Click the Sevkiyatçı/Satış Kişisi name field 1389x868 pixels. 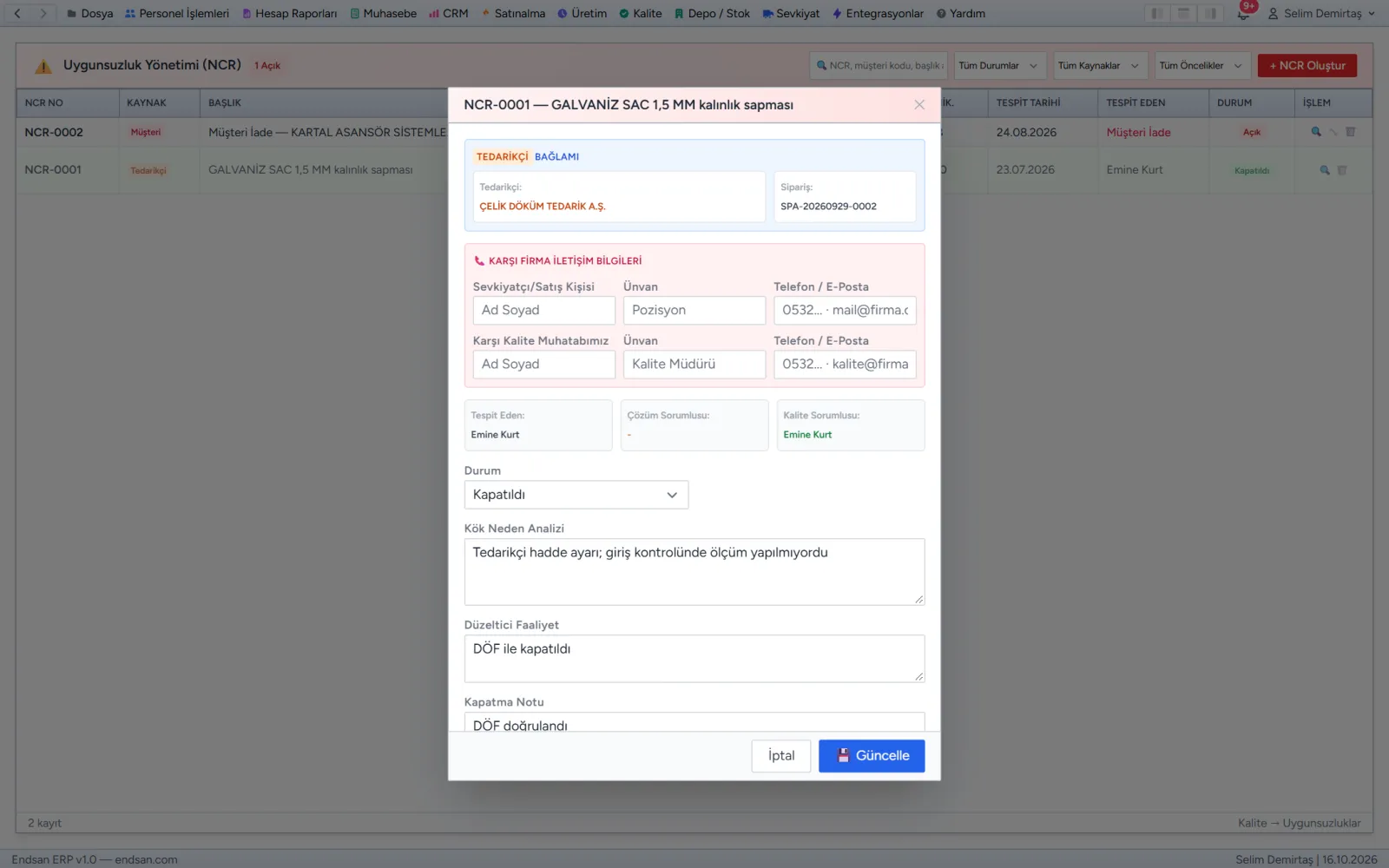(544, 310)
